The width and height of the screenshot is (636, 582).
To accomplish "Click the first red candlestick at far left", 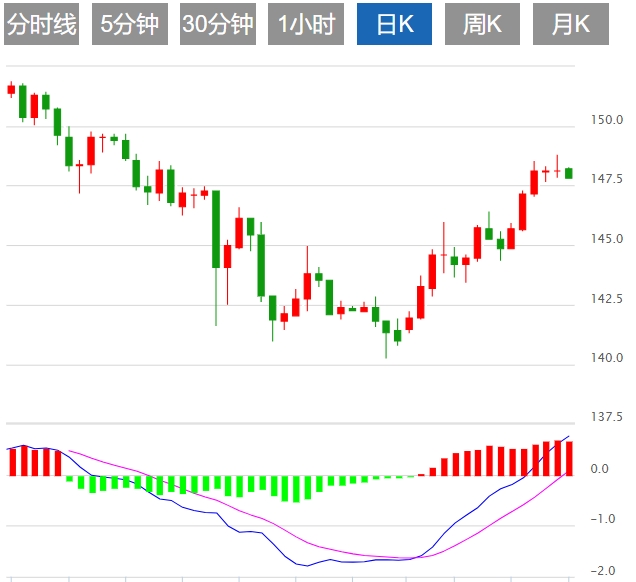I will pyautogui.click(x=11, y=89).
